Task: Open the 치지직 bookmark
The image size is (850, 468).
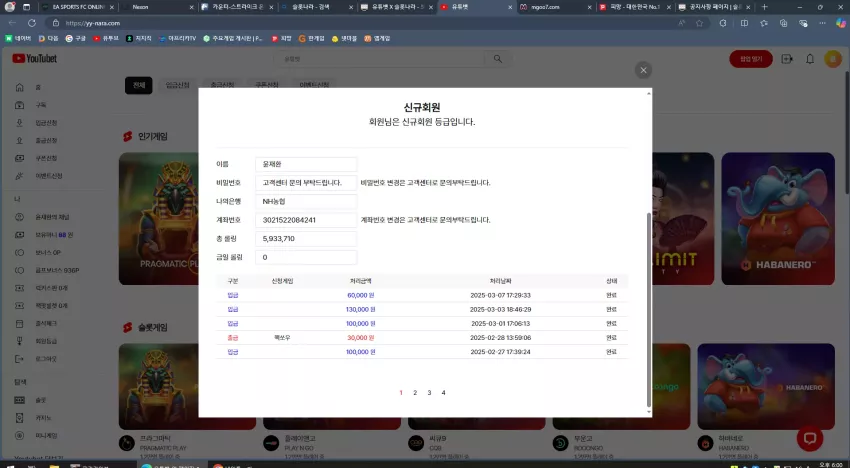Action: [x=139, y=39]
